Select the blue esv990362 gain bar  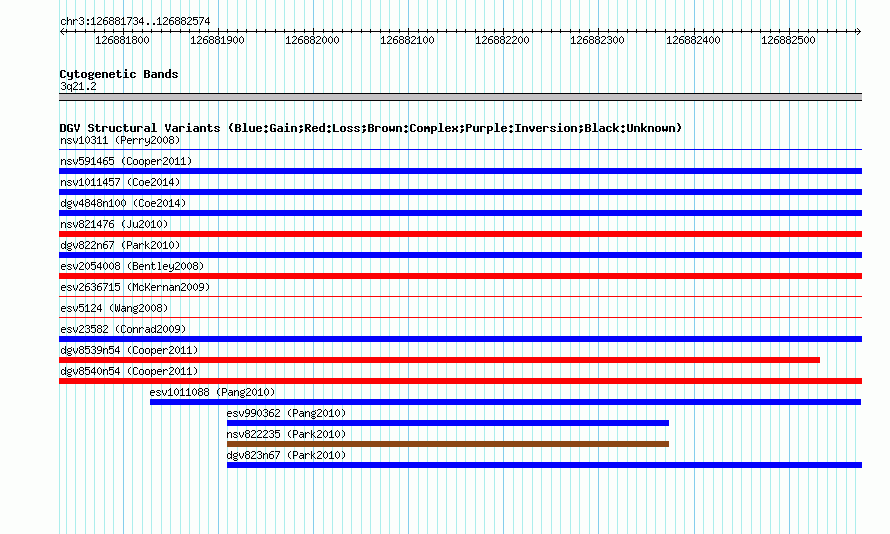(448, 423)
